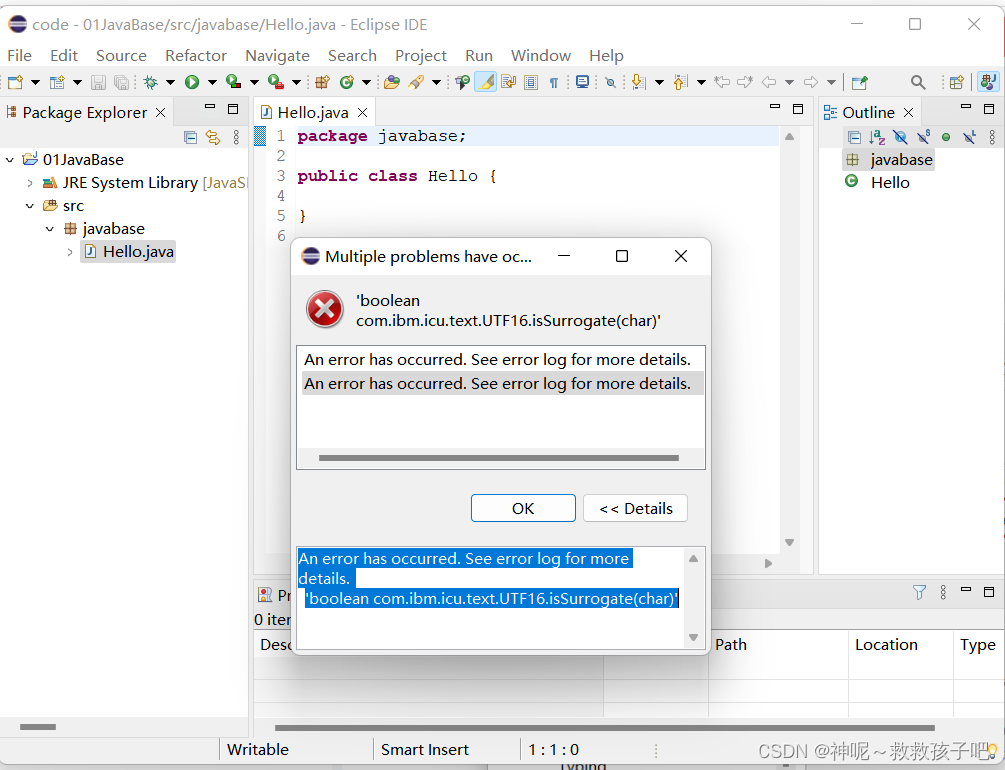Open the Problems view filter funnel icon

click(x=919, y=592)
